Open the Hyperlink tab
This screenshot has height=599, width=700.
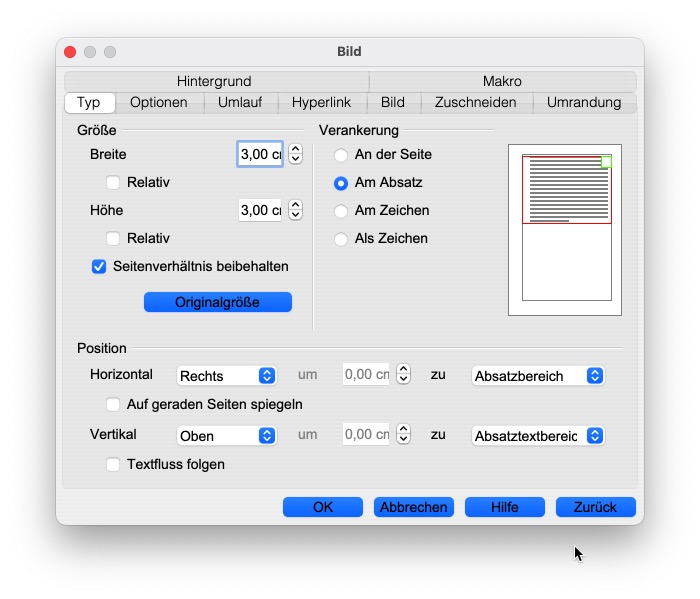point(321,103)
